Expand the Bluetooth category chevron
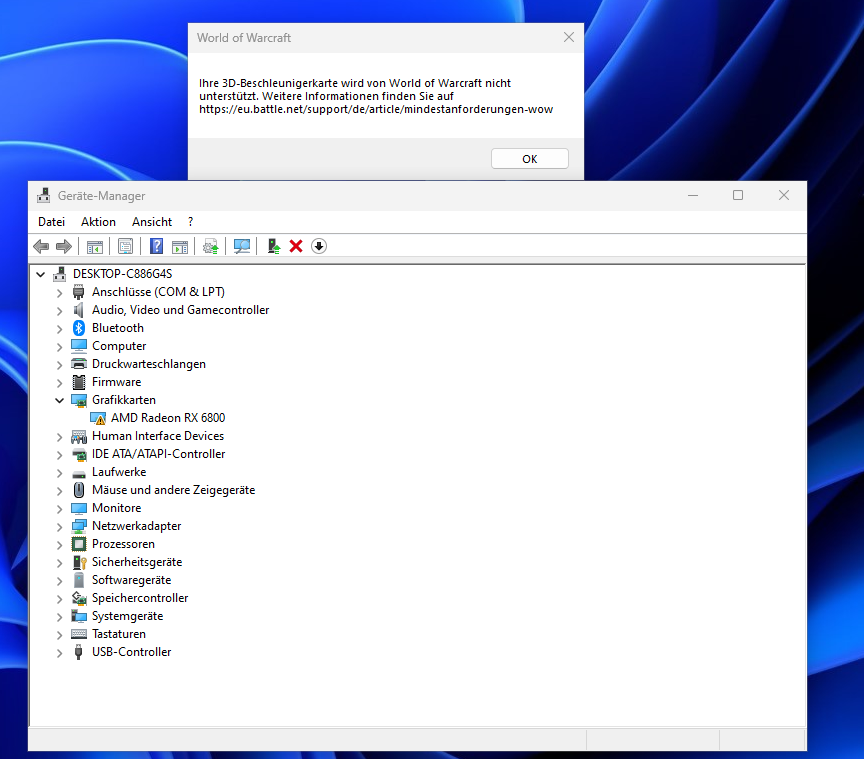Viewport: 864px width, 759px height. point(60,329)
